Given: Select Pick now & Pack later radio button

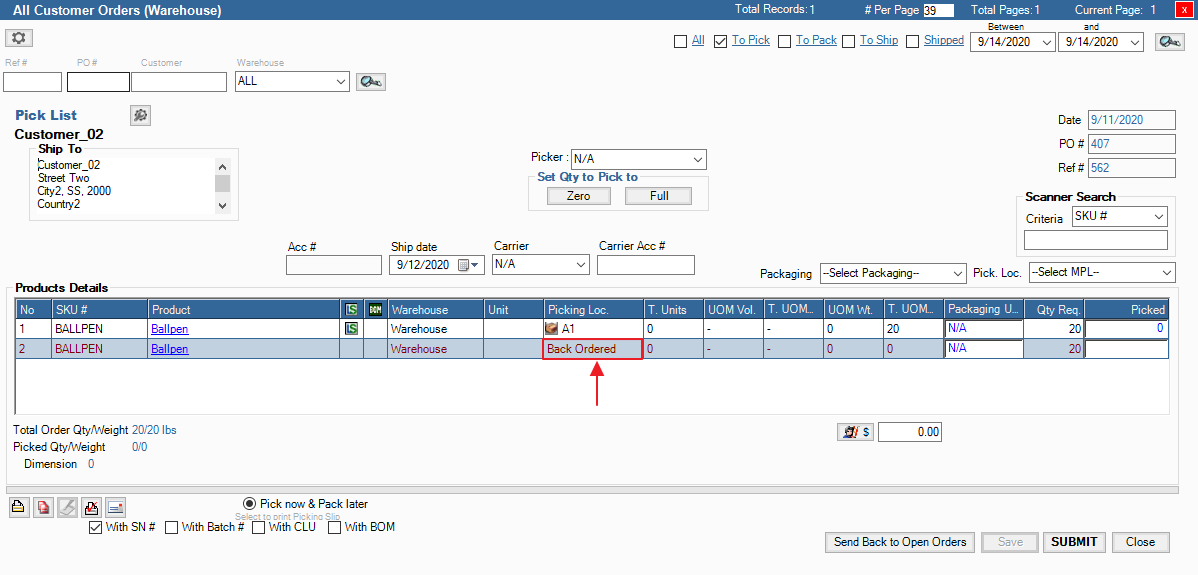Looking at the screenshot, I should pos(249,503).
